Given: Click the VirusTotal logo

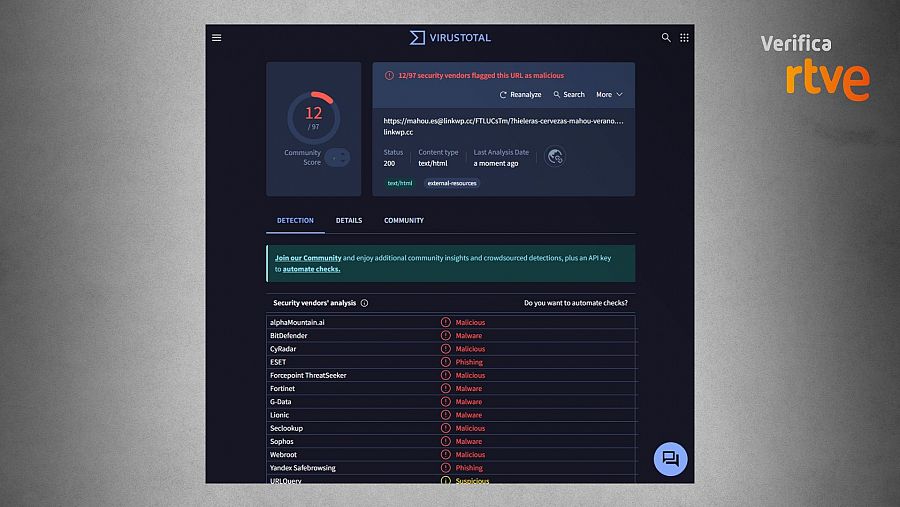Looking at the screenshot, I should click(450, 38).
